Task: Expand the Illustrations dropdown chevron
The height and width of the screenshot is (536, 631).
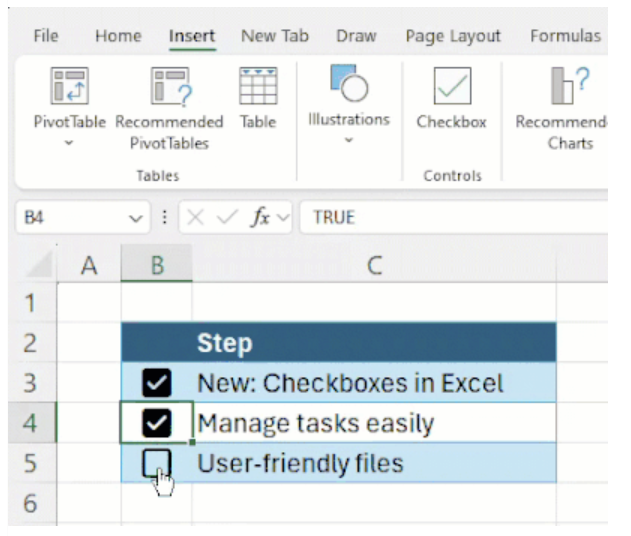Action: pos(348,140)
